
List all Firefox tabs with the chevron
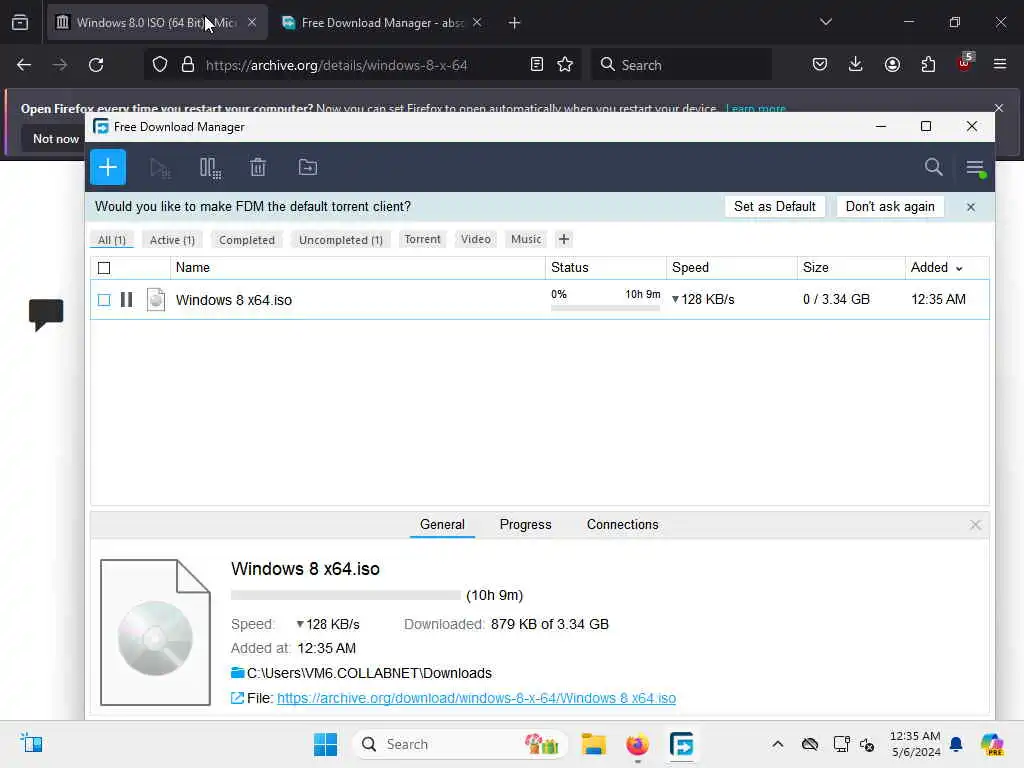[x=825, y=22]
